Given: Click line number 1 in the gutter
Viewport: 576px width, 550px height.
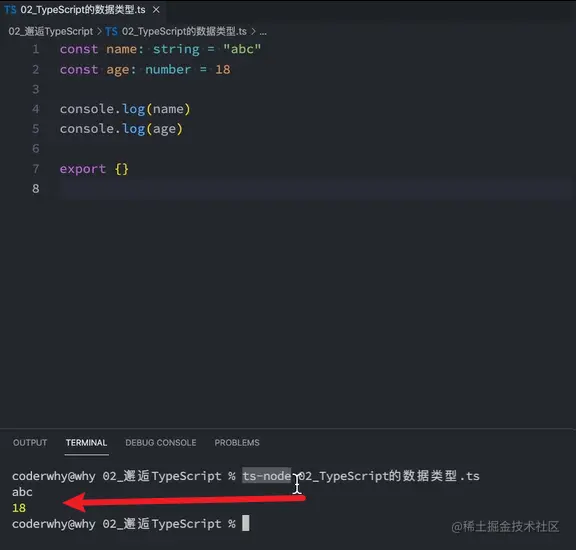Looking at the screenshot, I should click(x=36, y=49).
